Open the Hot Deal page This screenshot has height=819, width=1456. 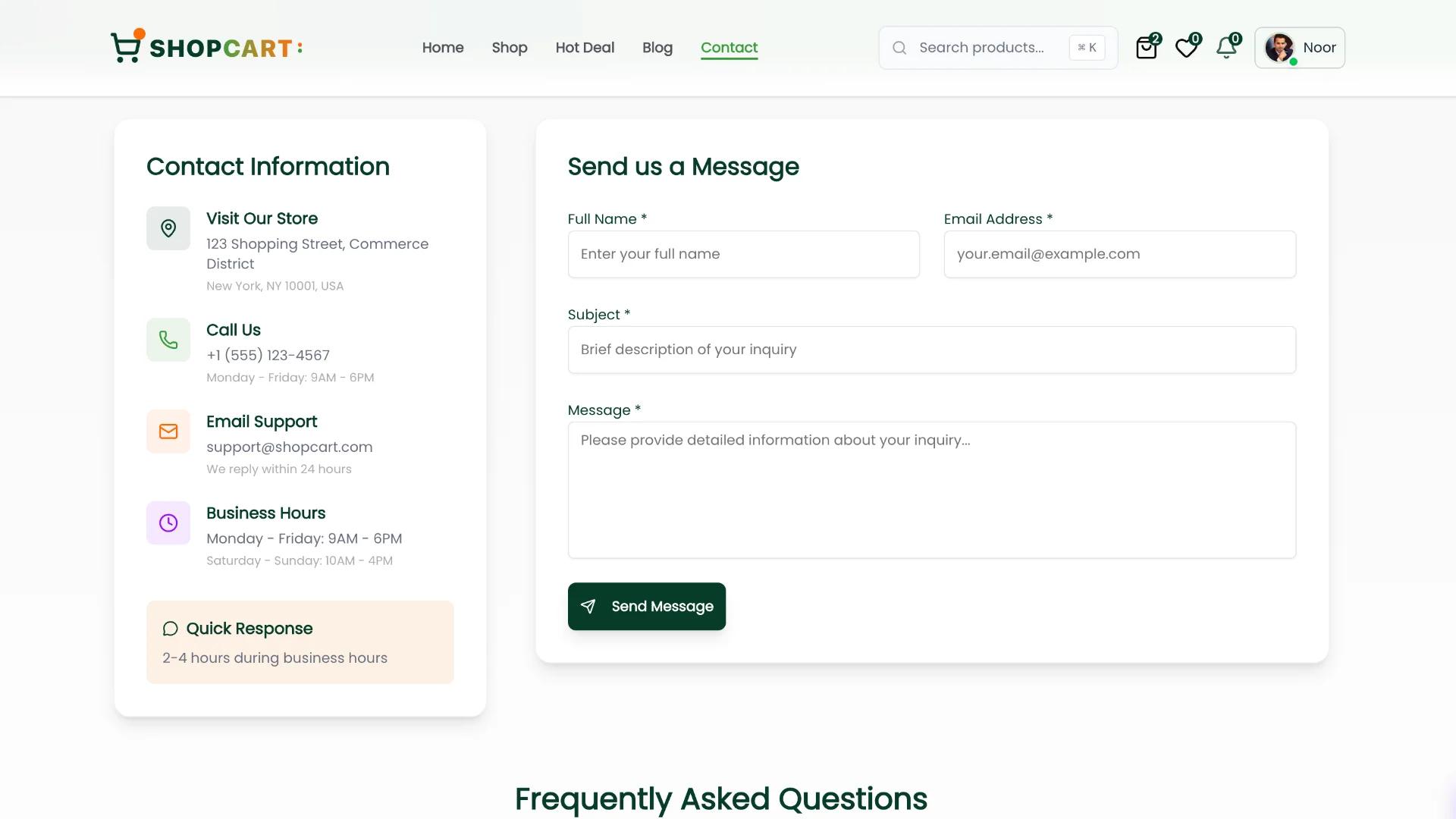[585, 48]
